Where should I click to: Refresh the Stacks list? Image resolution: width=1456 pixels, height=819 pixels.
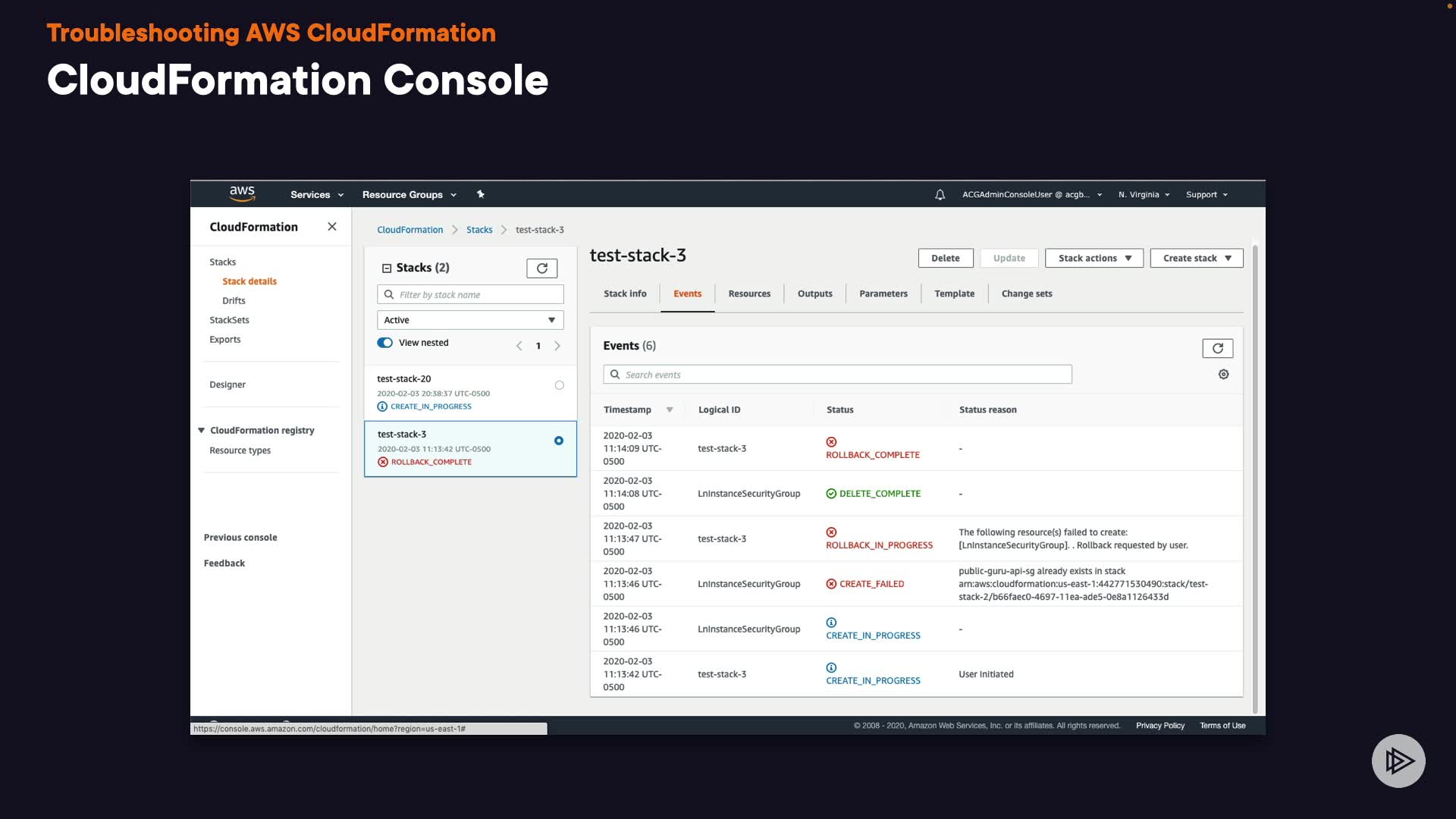(x=541, y=268)
